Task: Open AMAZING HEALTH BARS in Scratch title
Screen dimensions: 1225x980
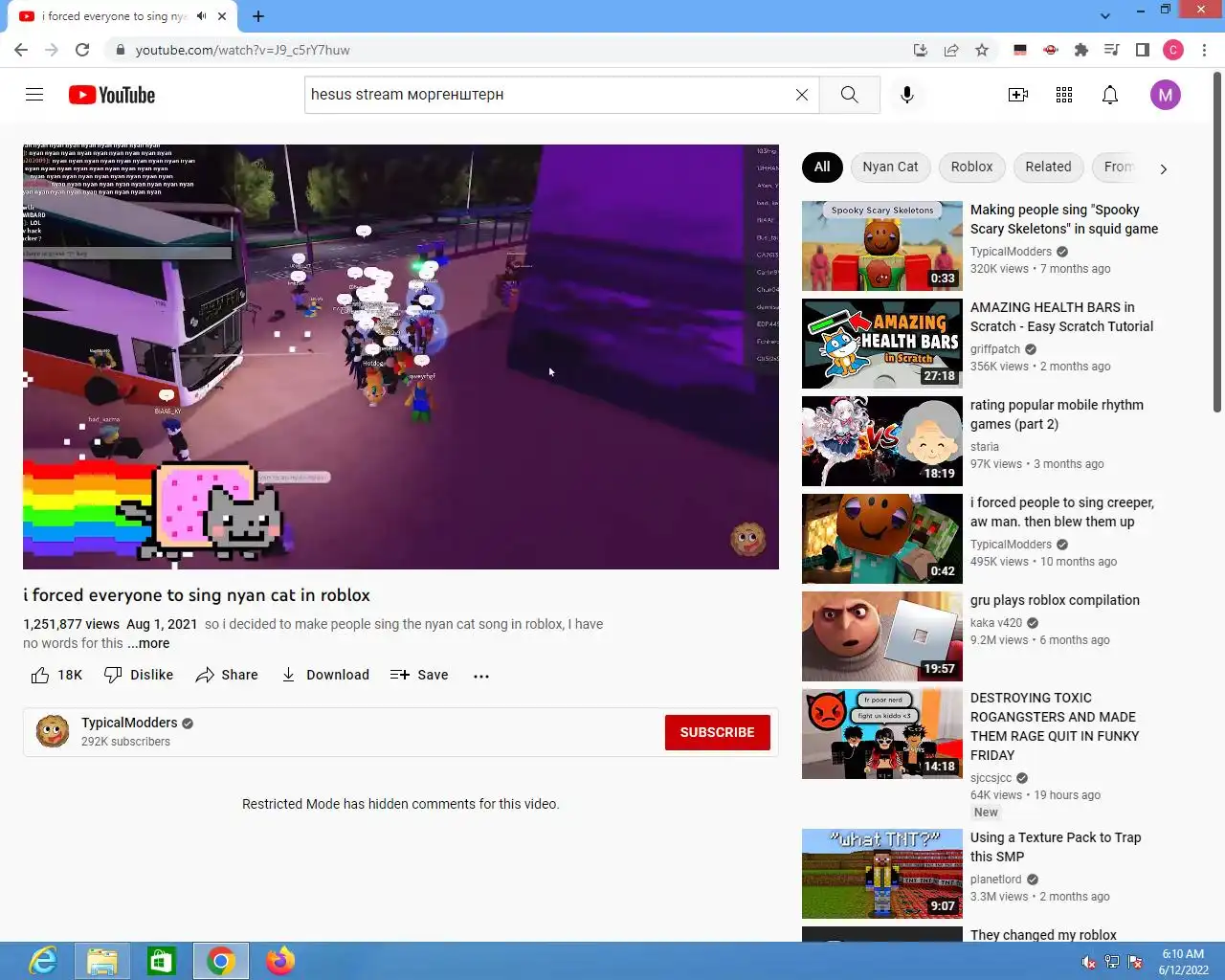Action: click(x=1061, y=317)
